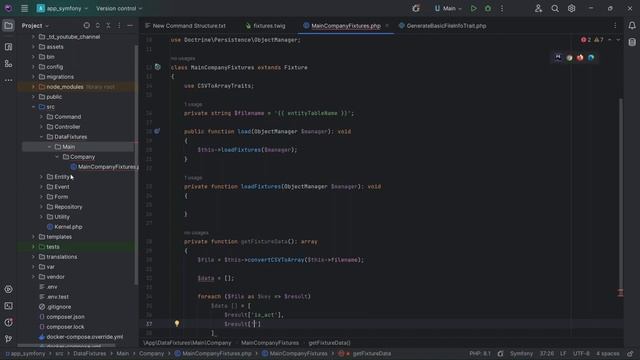Switch to fixtures.twig tab
This screenshot has height=360, width=640.
(x=265, y=26)
